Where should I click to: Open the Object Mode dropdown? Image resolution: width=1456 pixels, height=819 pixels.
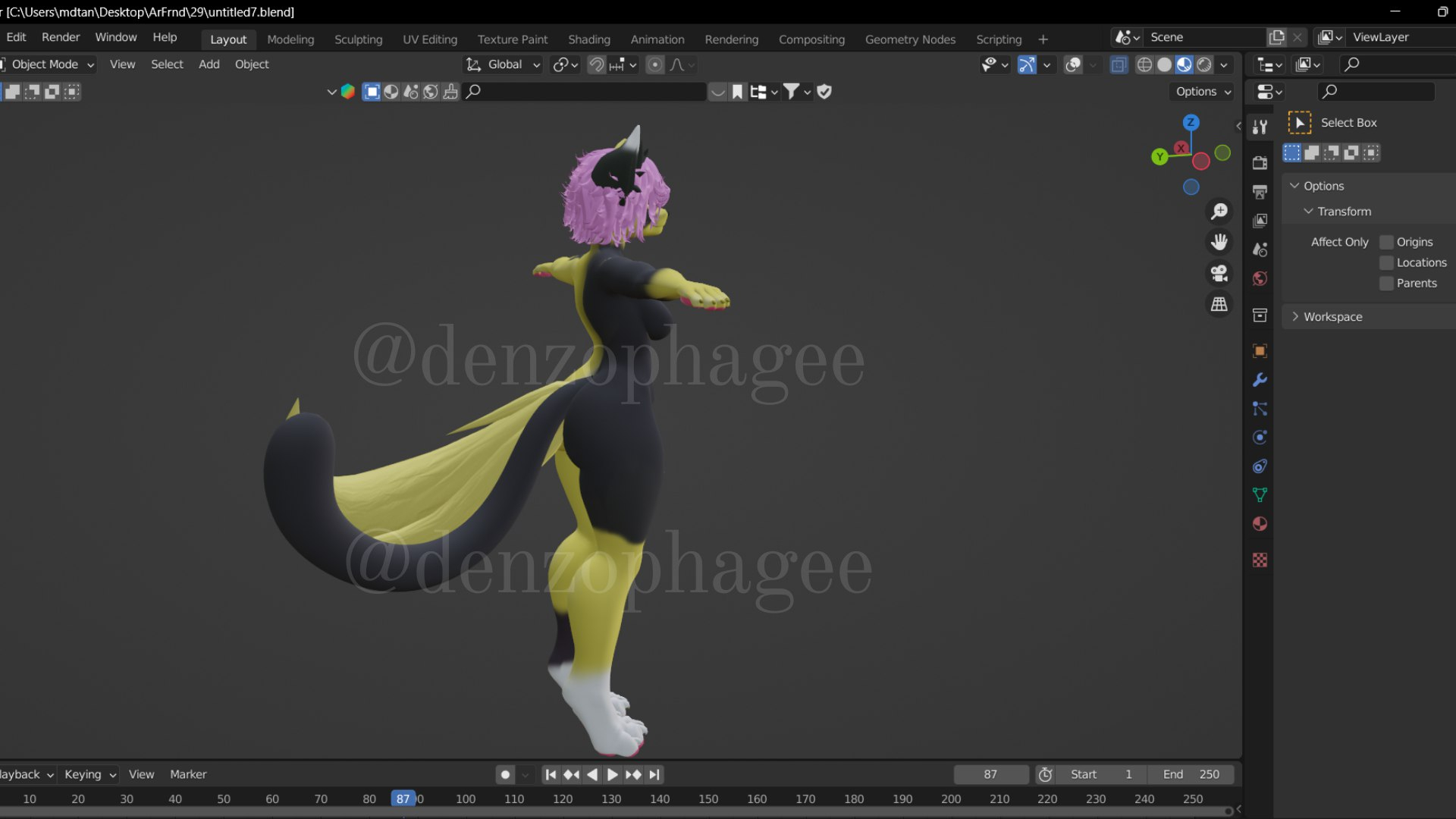[50, 64]
